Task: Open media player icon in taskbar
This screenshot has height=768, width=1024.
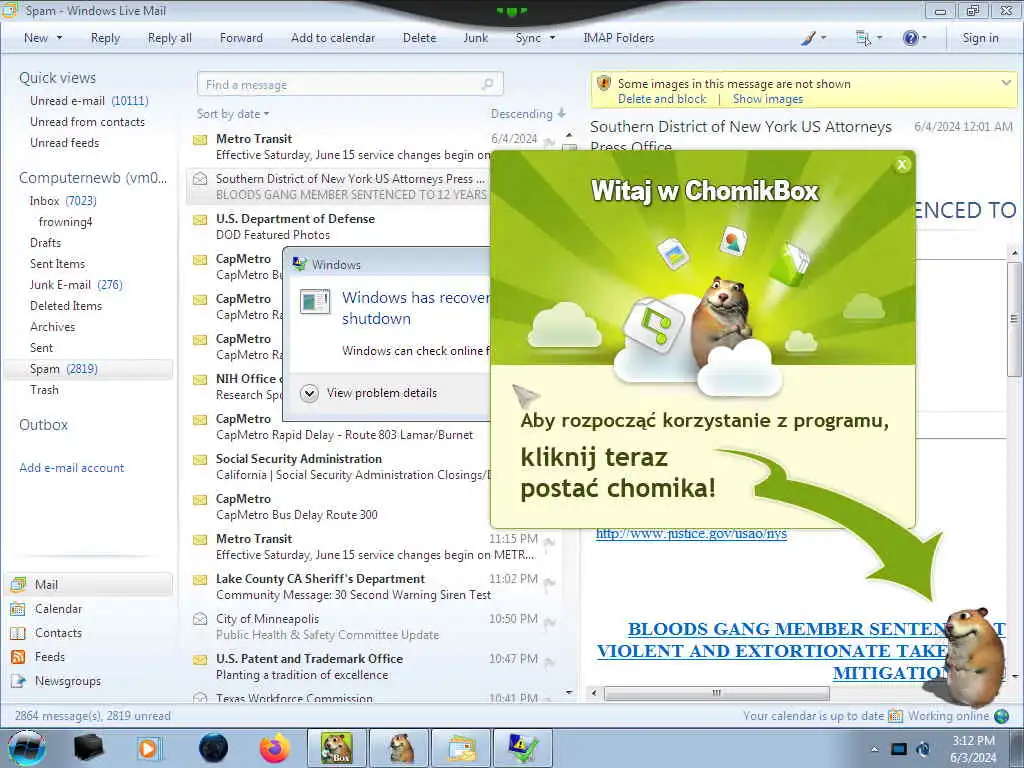Action: click(148, 748)
